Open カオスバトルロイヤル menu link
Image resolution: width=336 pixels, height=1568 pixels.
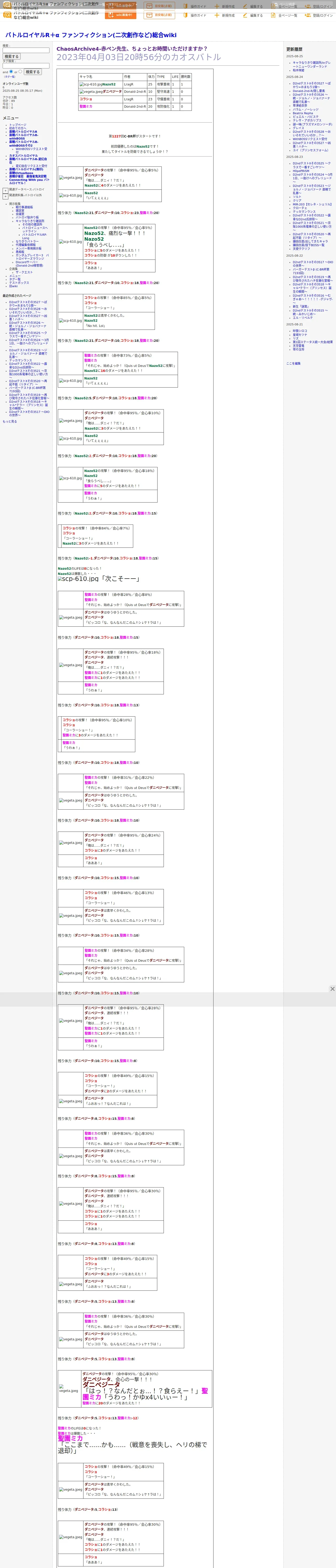coord(23,156)
